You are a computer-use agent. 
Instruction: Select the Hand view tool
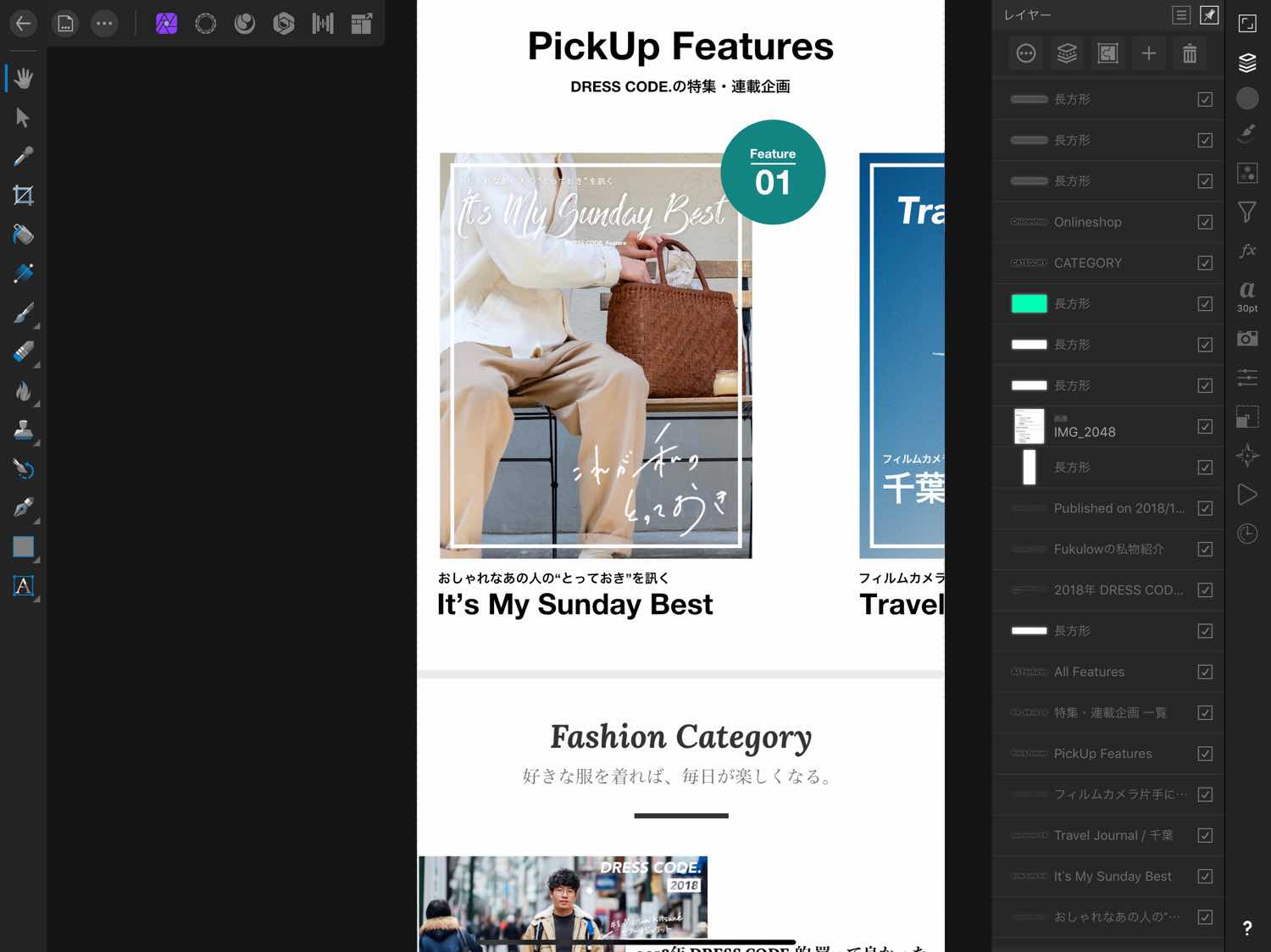(x=23, y=78)
